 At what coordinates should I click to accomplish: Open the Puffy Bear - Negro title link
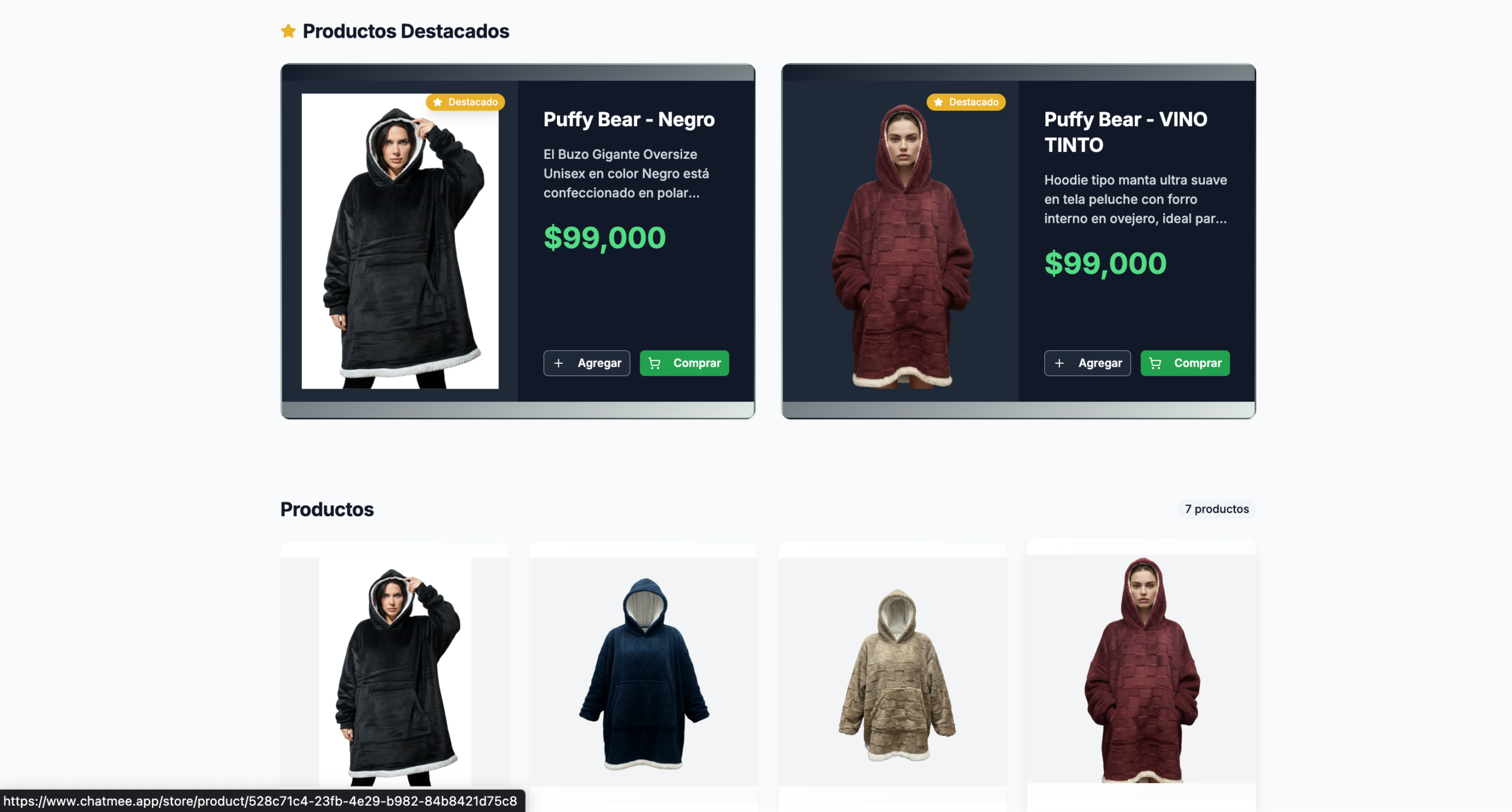coord(629,119)
